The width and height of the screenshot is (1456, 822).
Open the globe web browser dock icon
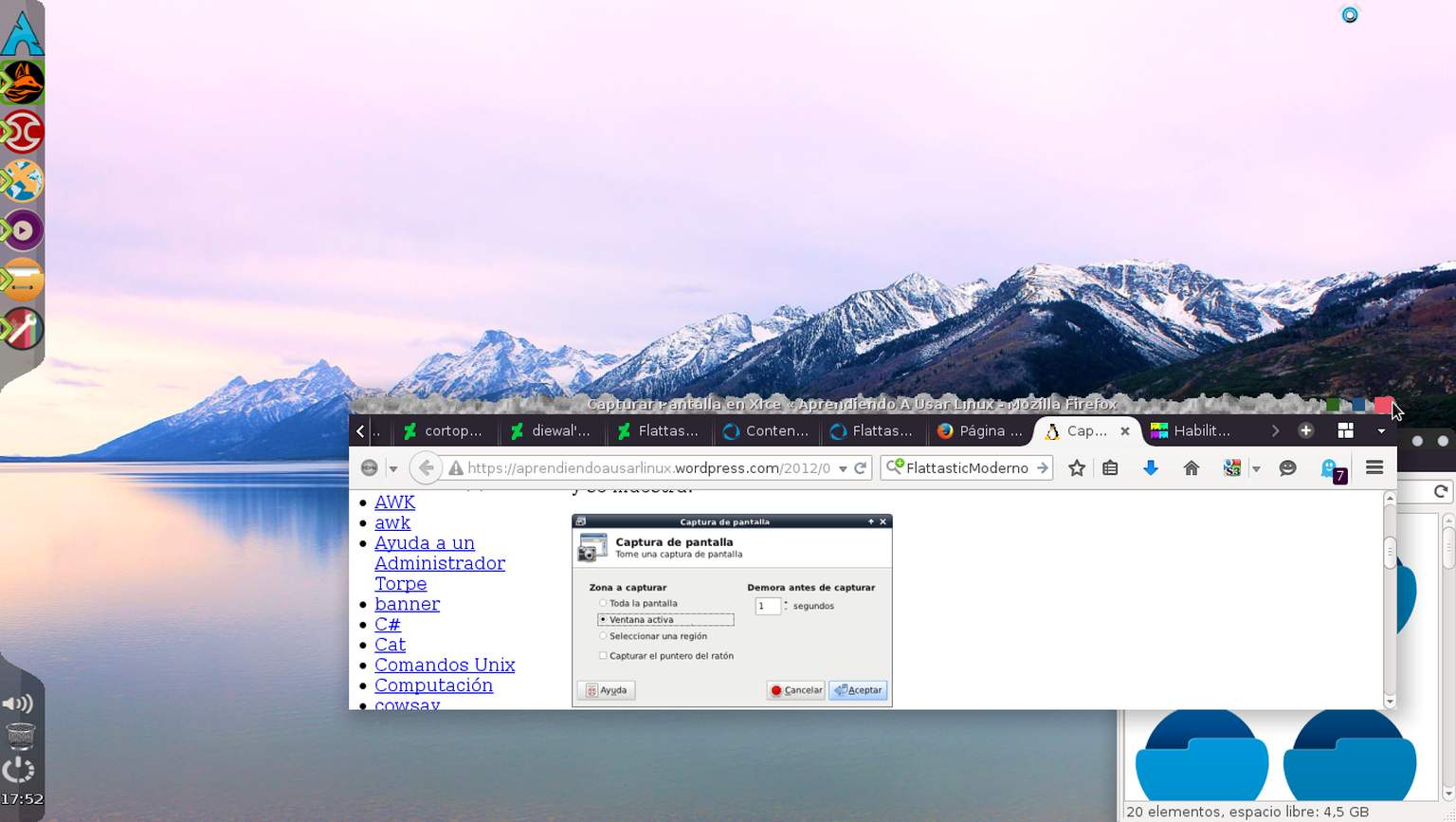(23, 181)
